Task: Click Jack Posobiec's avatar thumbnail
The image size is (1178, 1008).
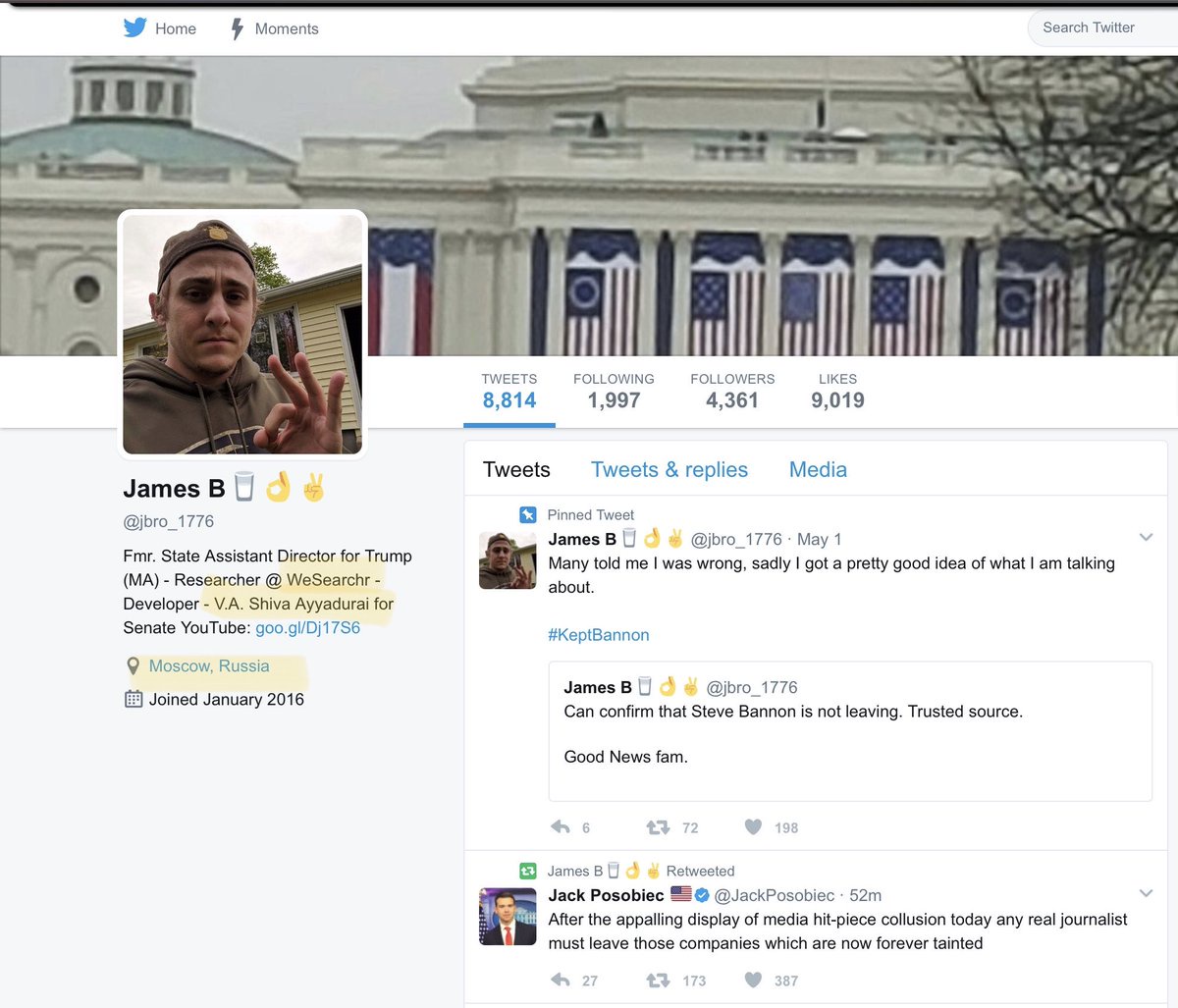Action: point(508,917)
